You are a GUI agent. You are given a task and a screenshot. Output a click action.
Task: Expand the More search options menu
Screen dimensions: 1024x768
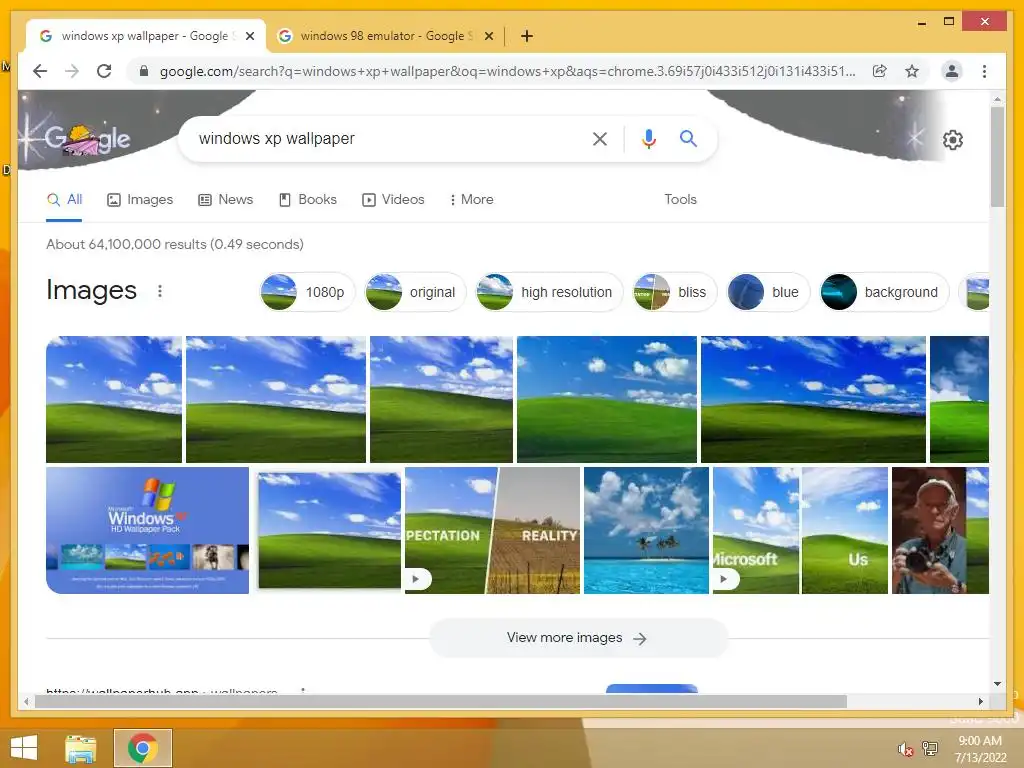[x=471, y=199]
